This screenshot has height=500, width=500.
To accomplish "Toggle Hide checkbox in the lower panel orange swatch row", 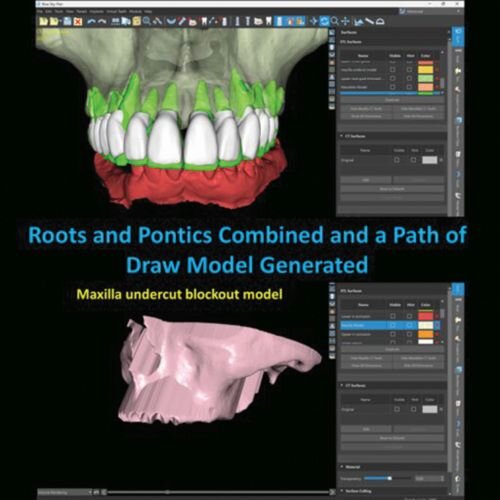I will 410,334.
